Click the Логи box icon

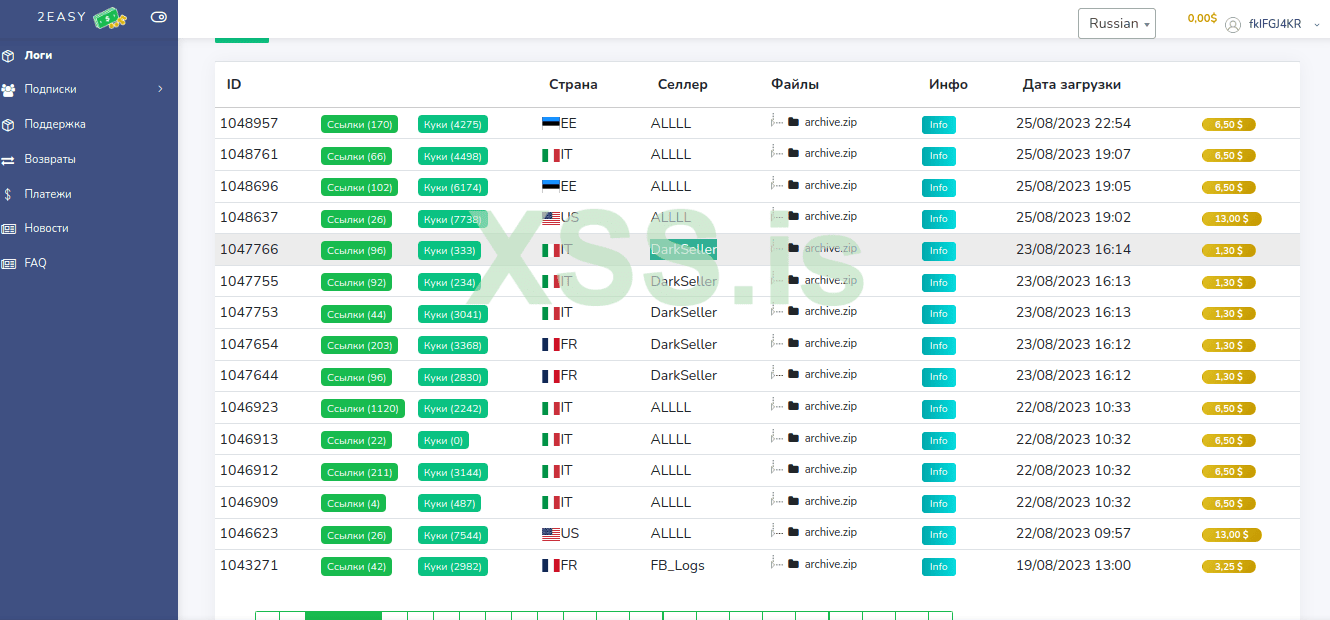click(8, 55)
